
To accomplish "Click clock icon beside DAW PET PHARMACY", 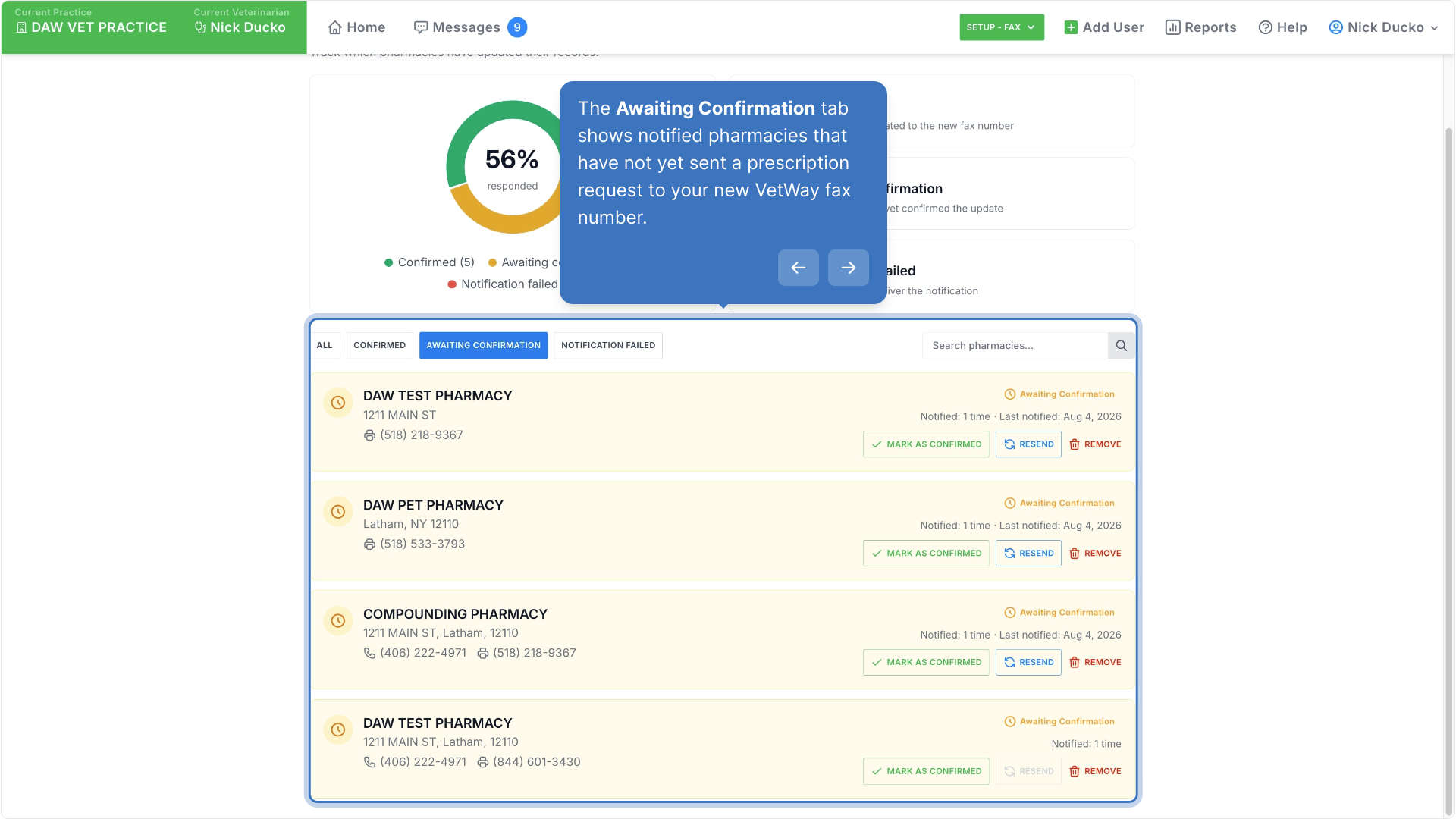I will click(338, 512).
